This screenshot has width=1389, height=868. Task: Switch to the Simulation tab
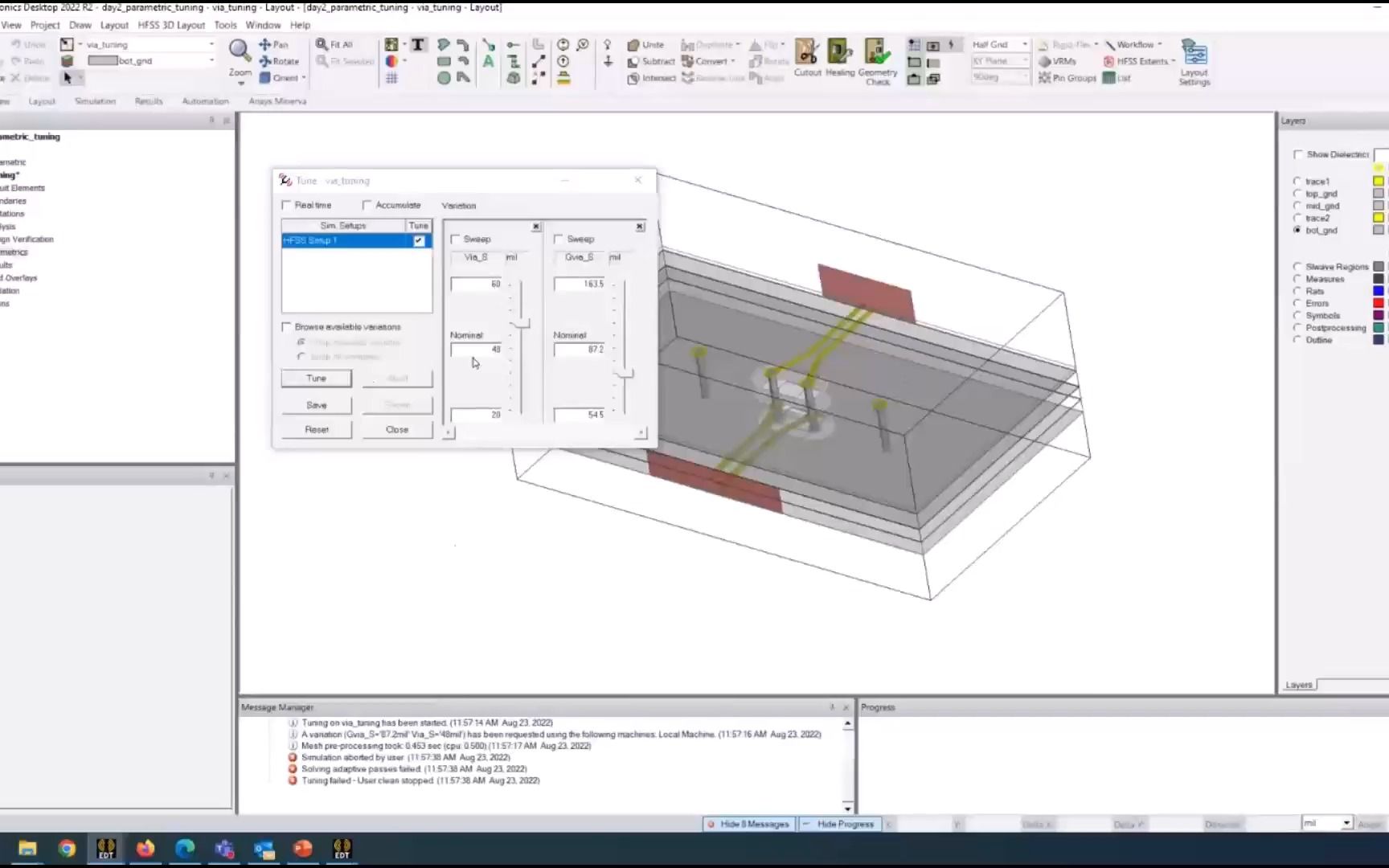95,100
